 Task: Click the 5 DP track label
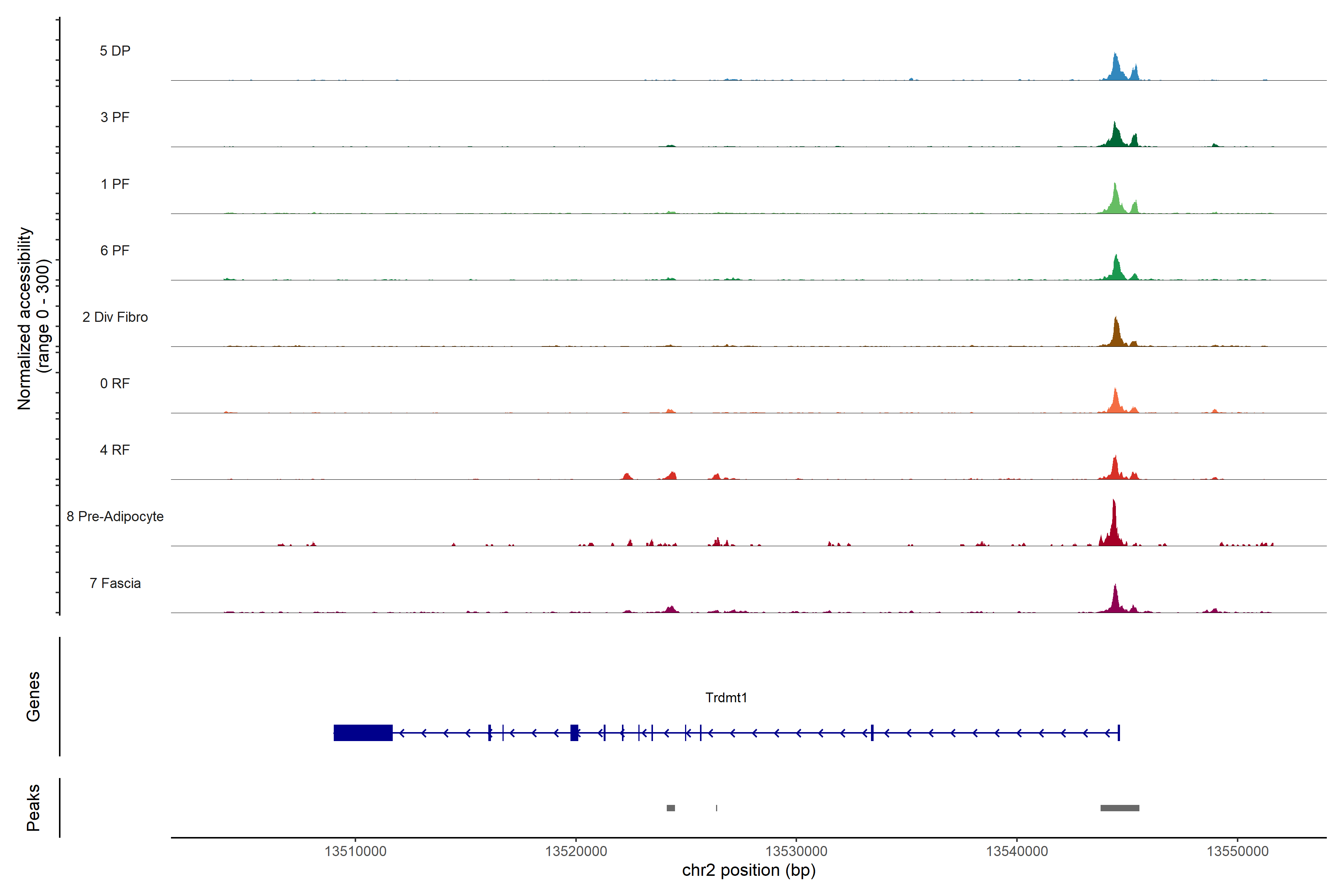click(x=115, y=51)
